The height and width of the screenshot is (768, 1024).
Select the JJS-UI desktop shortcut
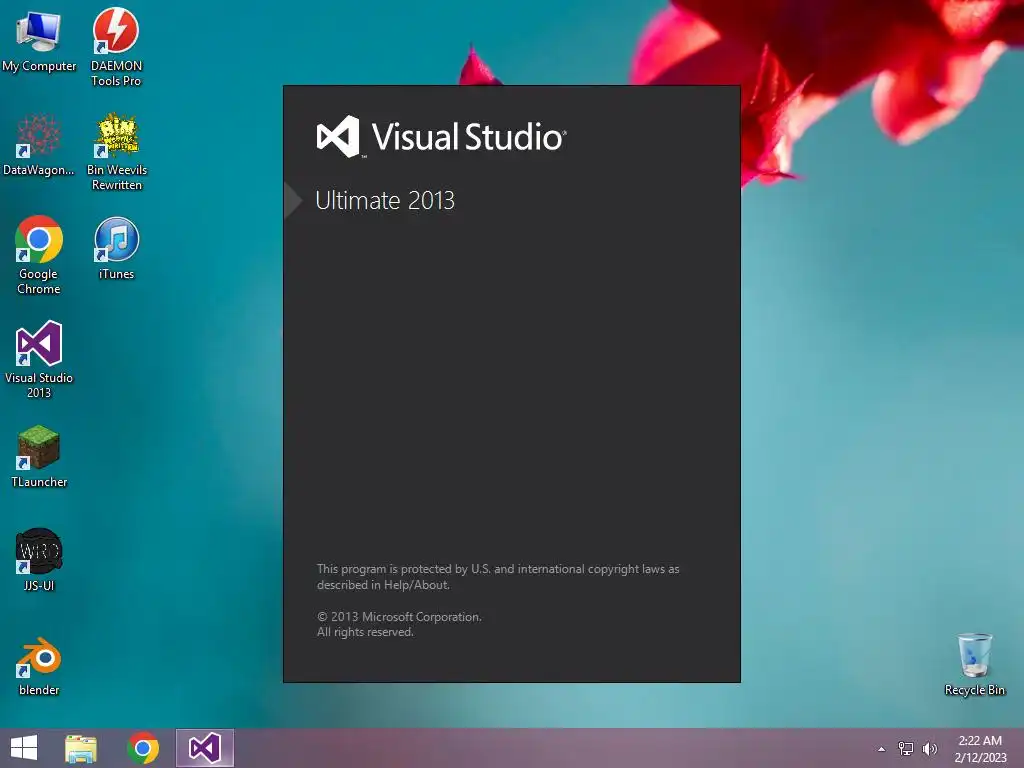(39, 560)
